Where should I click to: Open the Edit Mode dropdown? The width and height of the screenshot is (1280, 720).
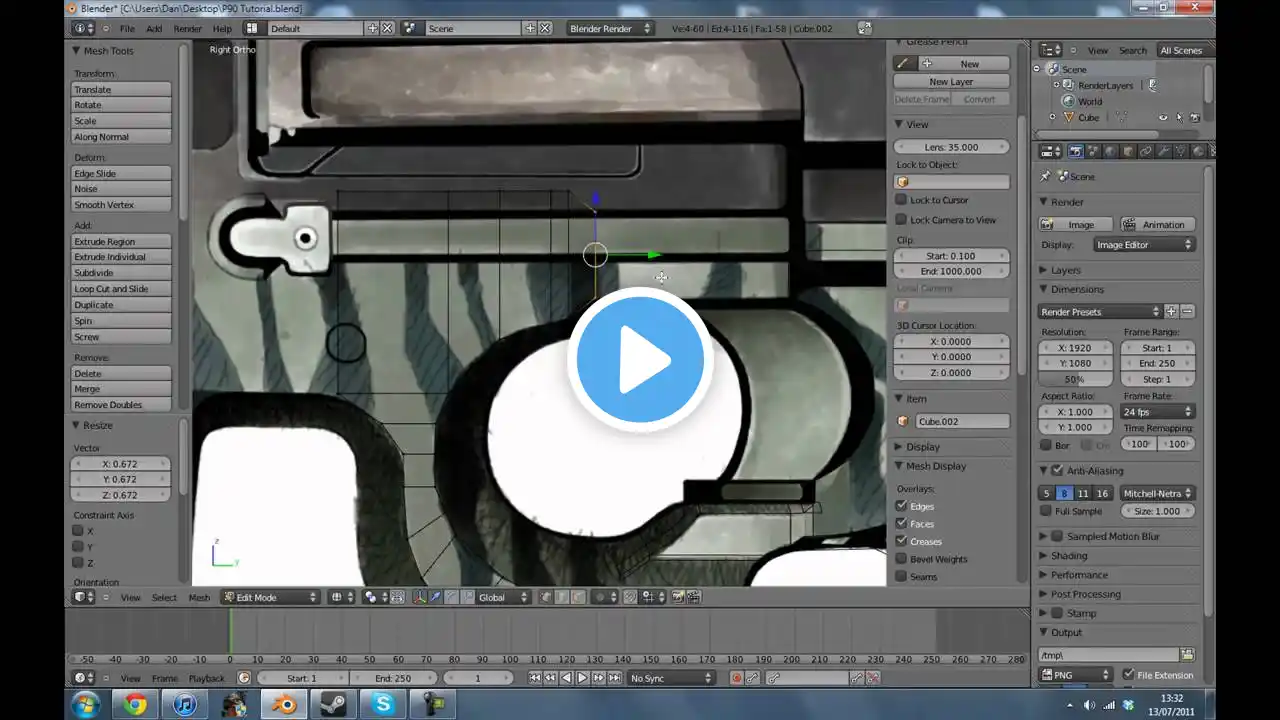tap(270, 597)
